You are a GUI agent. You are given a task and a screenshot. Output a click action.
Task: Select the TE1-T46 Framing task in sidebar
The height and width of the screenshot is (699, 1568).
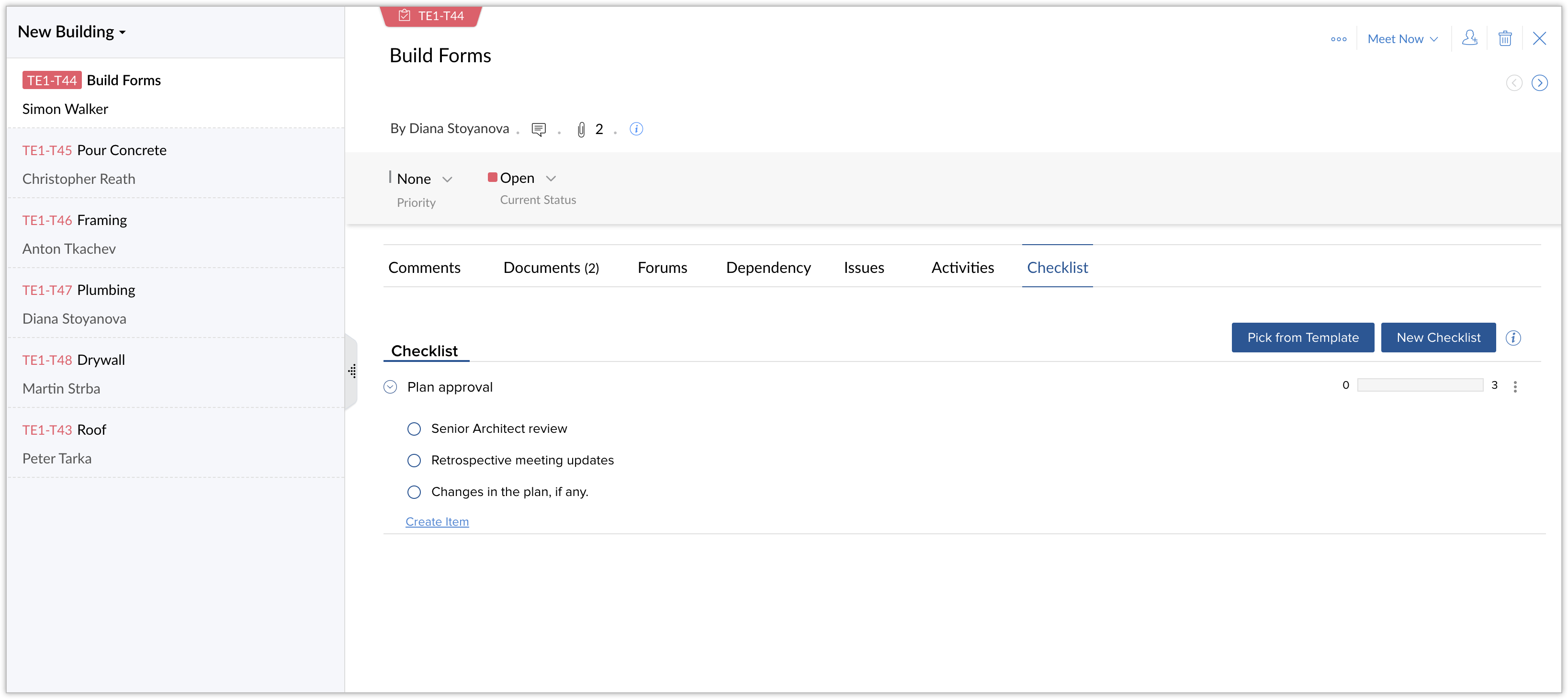(x=74, y=220)
